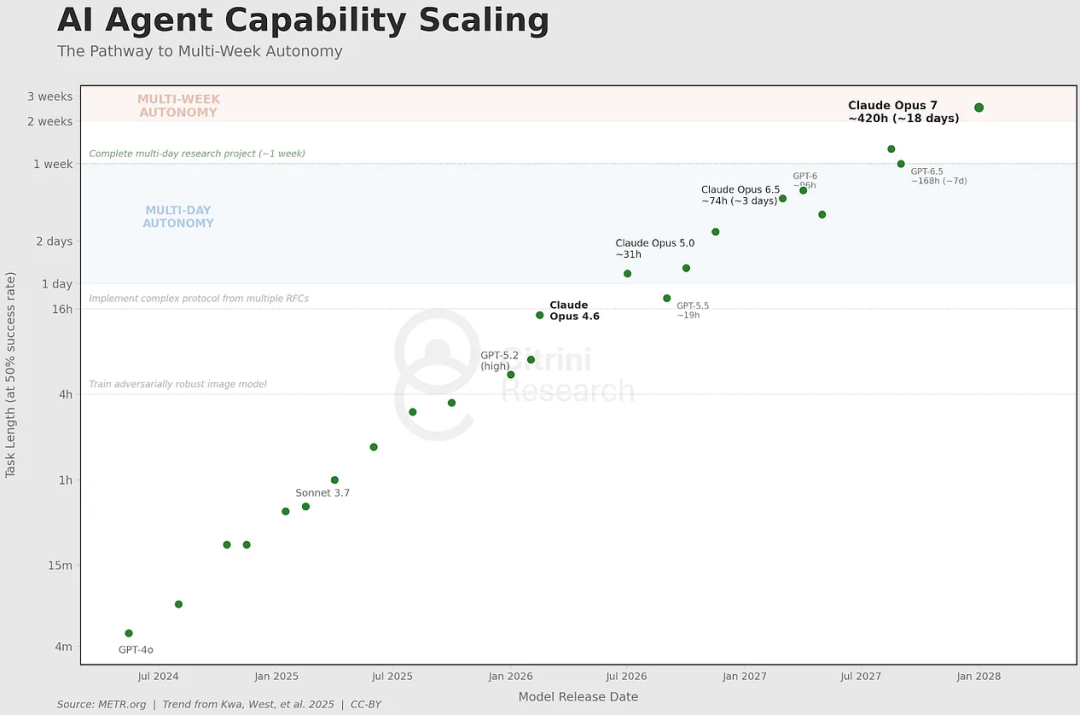Click the GPT-6.5 data point
1080x715 pixels.
click(x=901, y=164)
